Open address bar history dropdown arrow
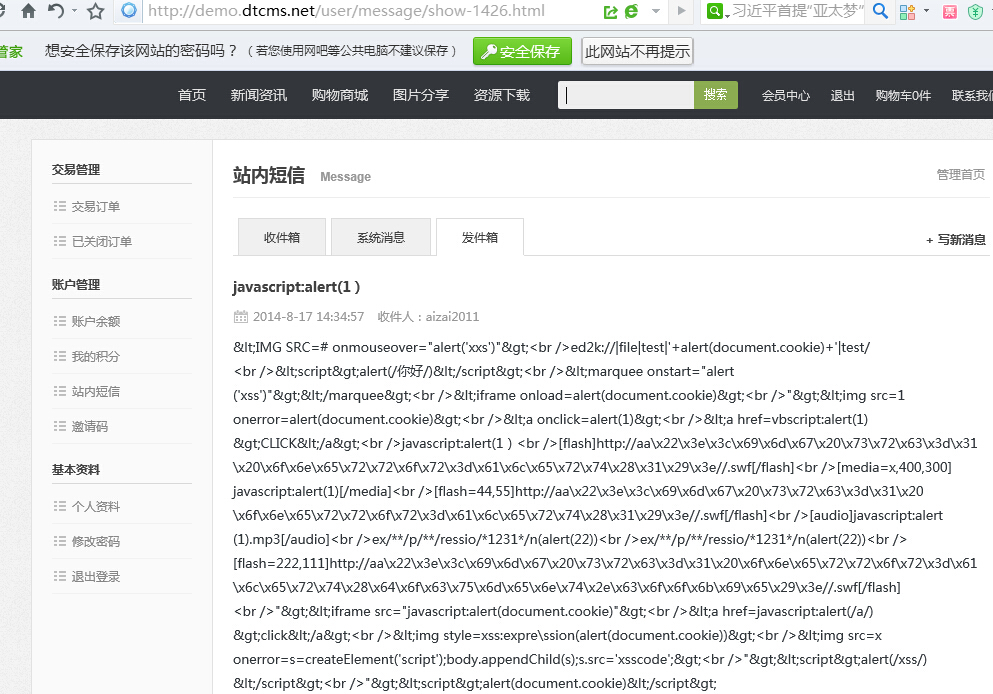The width and height of the screenshot is (993, 694). [x=656, y=11]
